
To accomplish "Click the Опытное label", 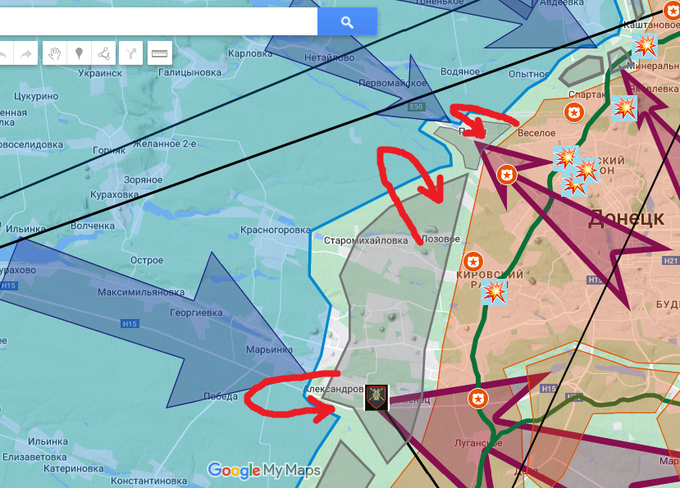I will 529,74.
